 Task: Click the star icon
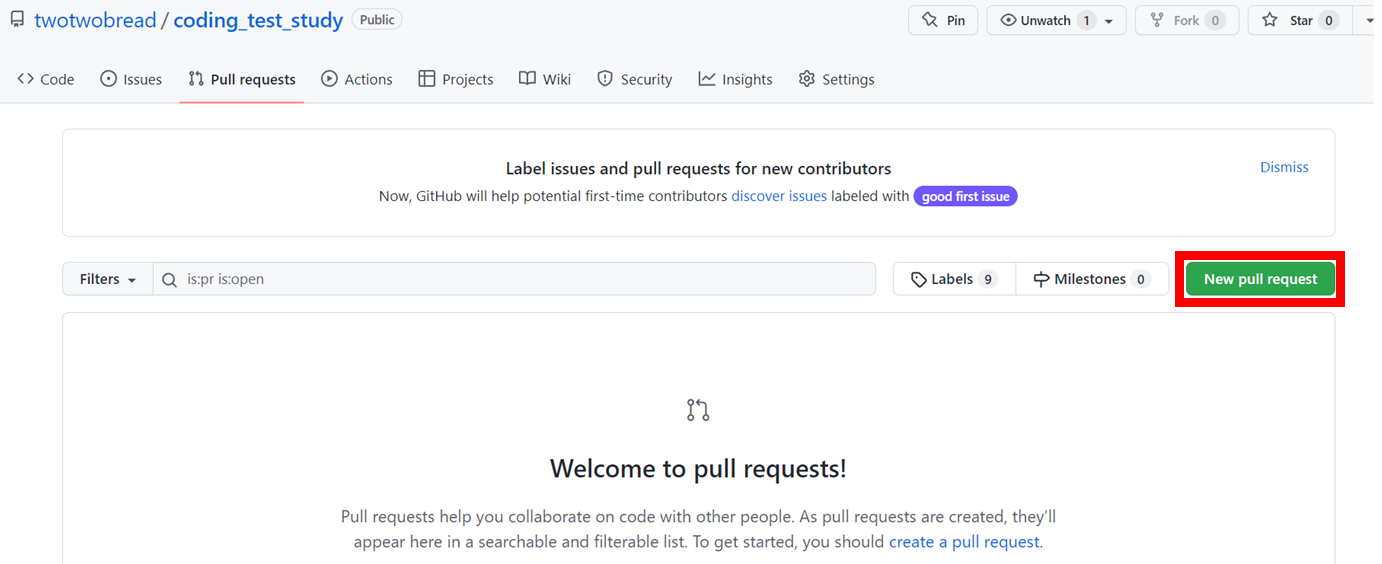coord(1270,20)
